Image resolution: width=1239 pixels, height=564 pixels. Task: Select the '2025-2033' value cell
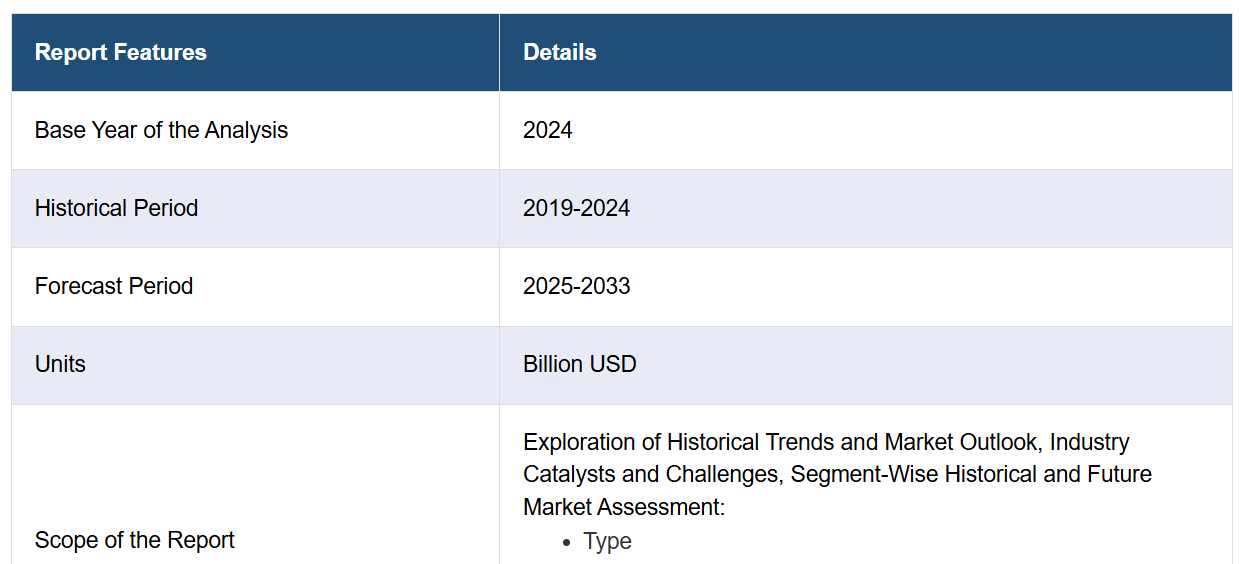tap(866, 286)
